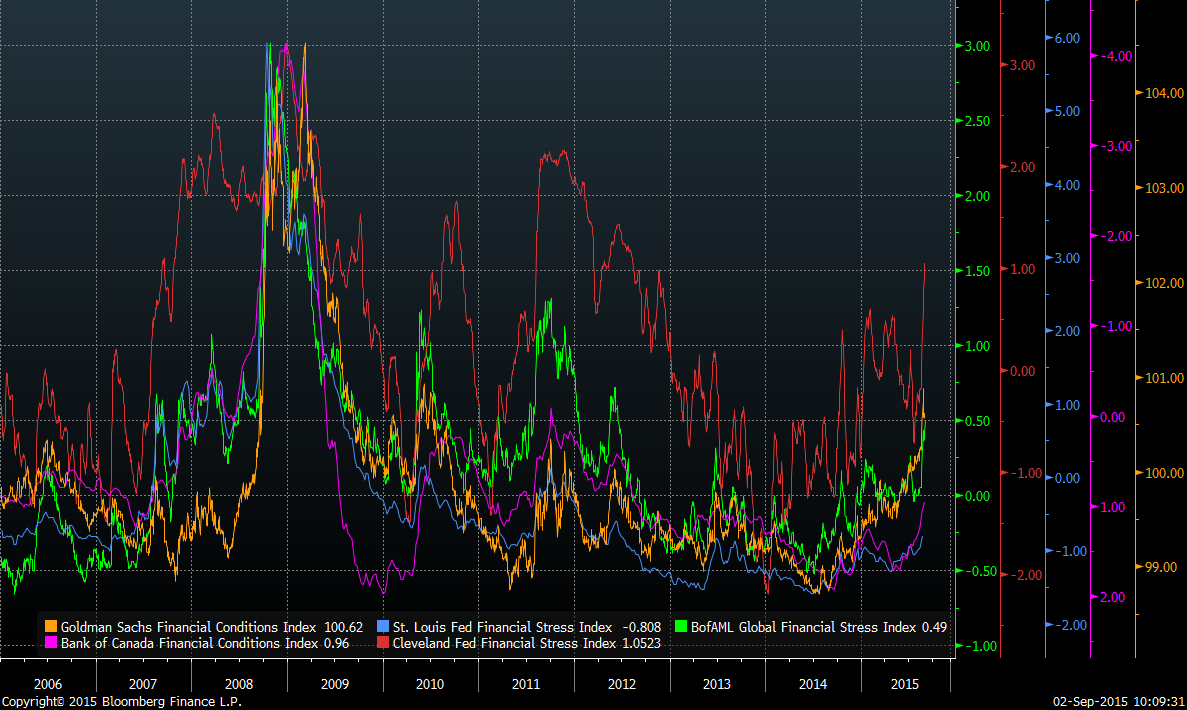Select St. Louis Fed Financial Stress Index label

(x=502, y=627)
